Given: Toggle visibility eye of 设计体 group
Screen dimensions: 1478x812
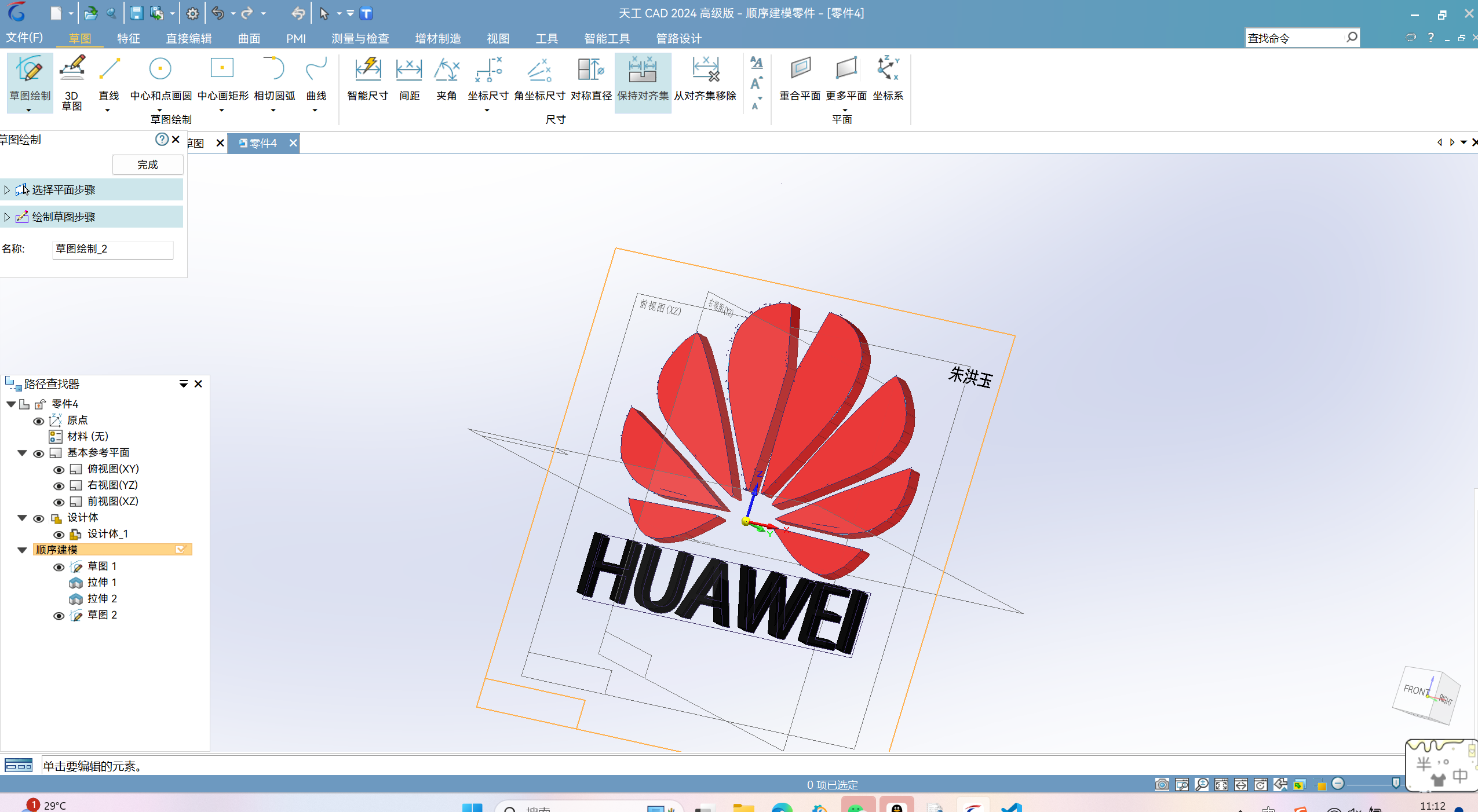Looking at the screenshot, I should 39,518.
